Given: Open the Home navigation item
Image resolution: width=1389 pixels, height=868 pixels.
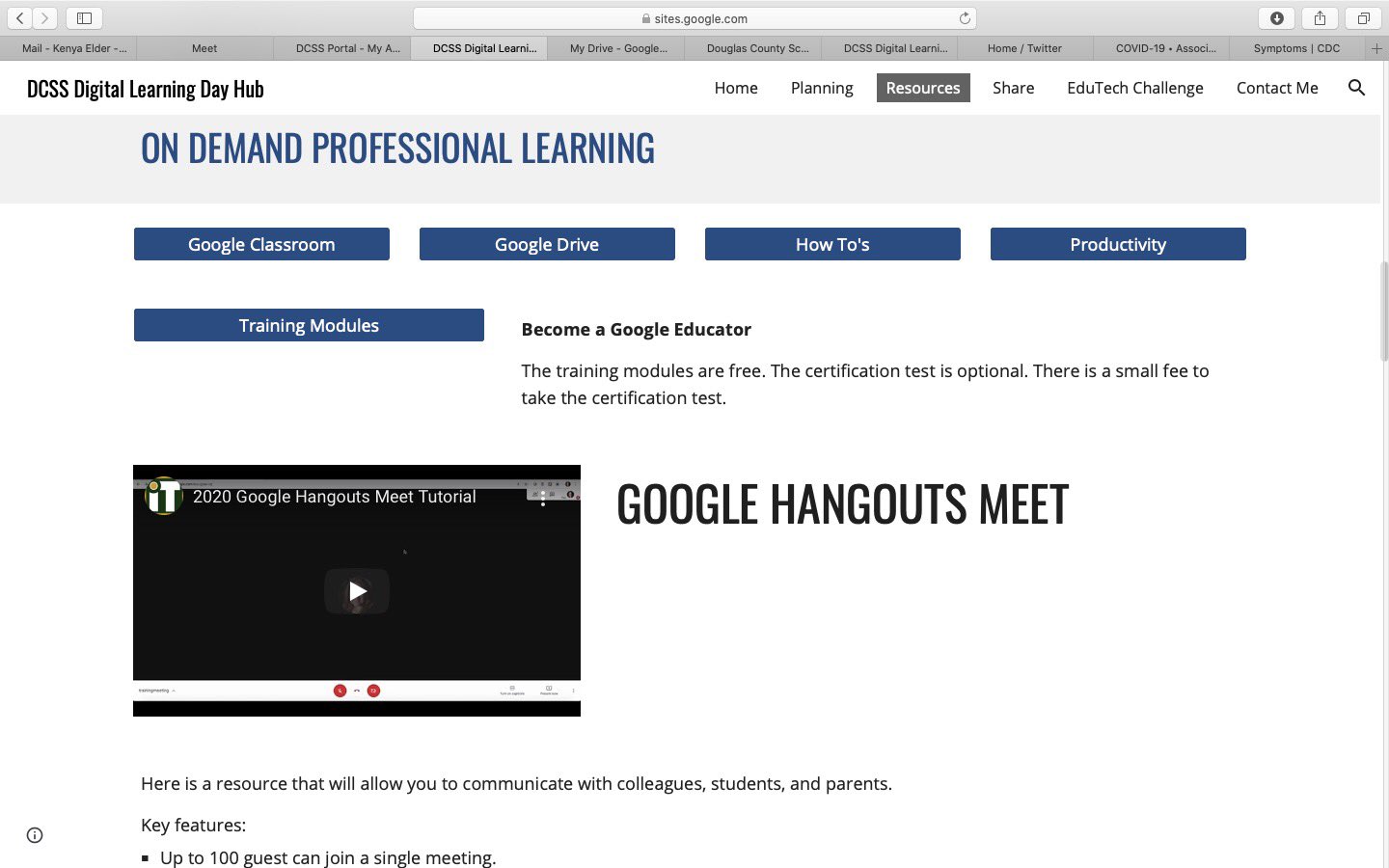Looking at the screenshot, I should [736, 88].
